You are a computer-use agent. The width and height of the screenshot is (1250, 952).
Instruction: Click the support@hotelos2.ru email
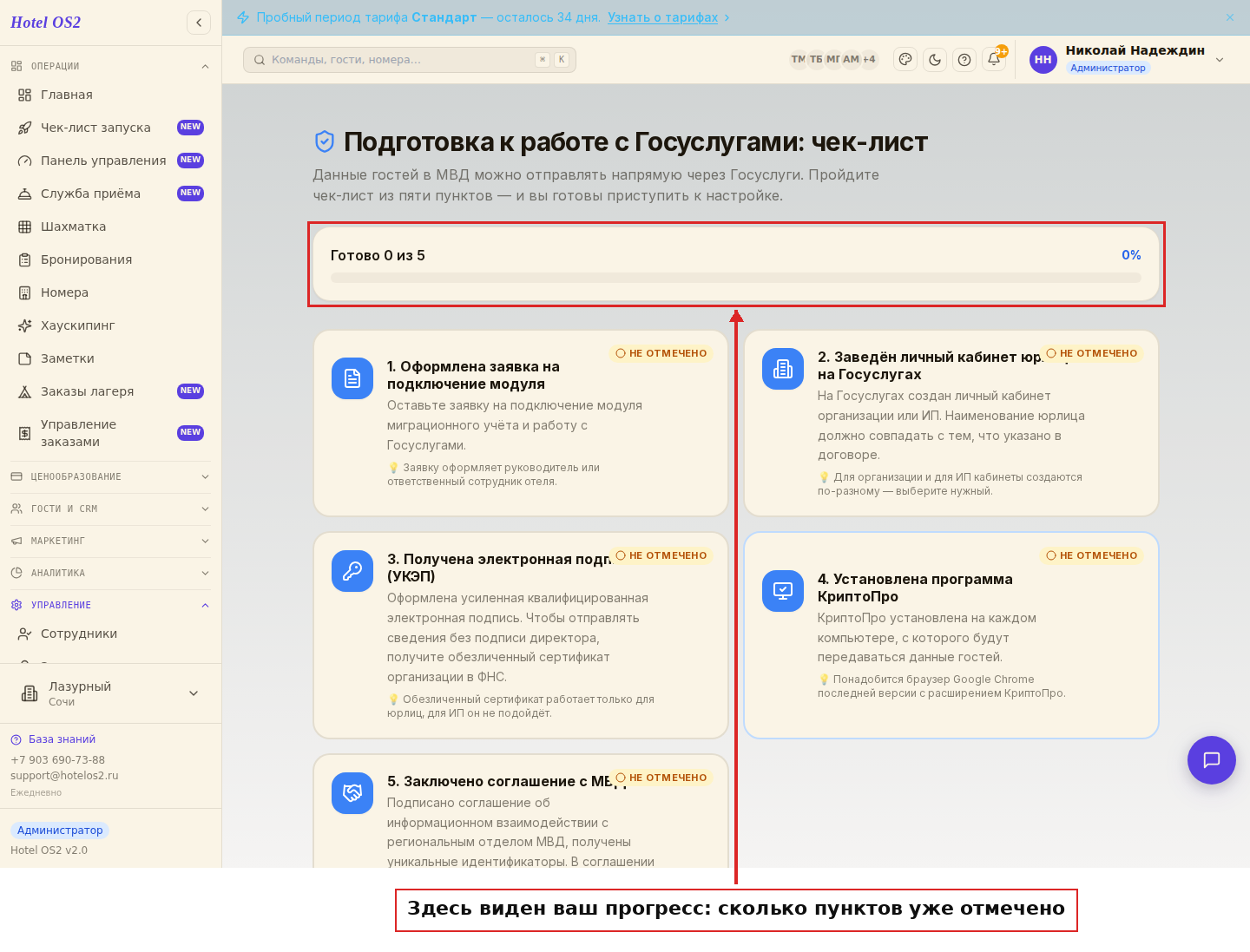click(64, 776)
